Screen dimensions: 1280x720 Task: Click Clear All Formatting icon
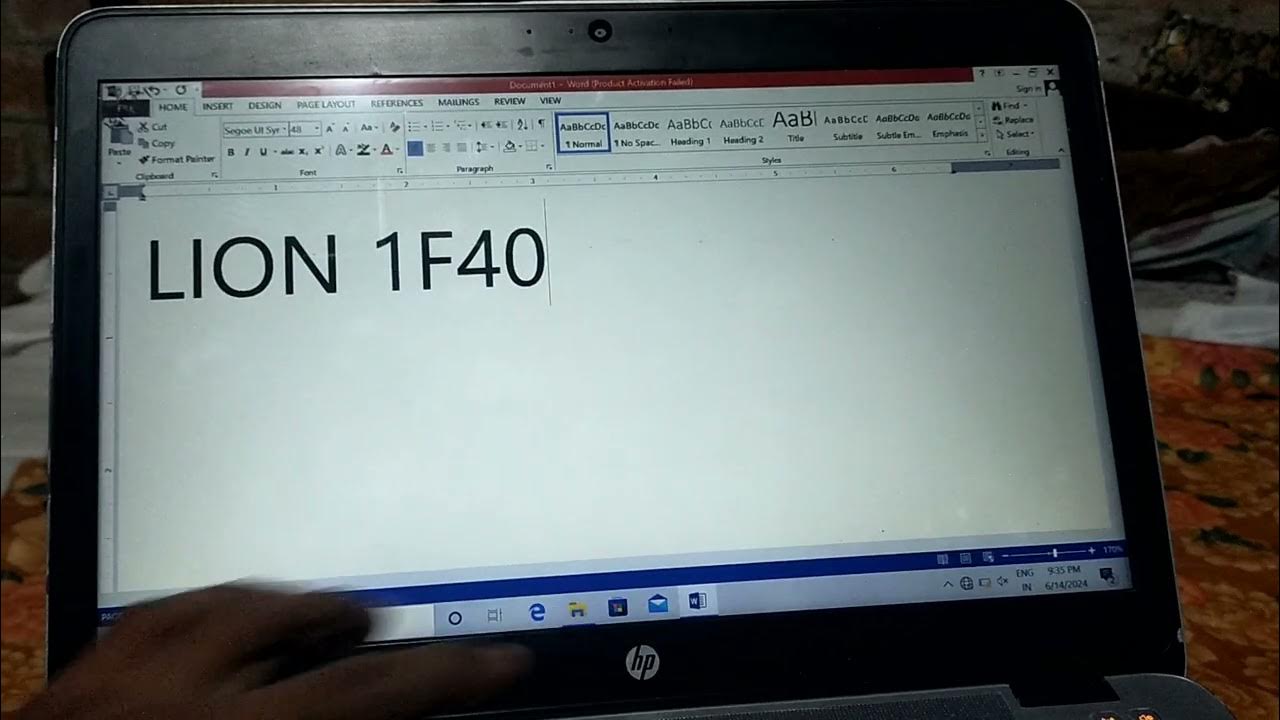click(x=394, y=127)
